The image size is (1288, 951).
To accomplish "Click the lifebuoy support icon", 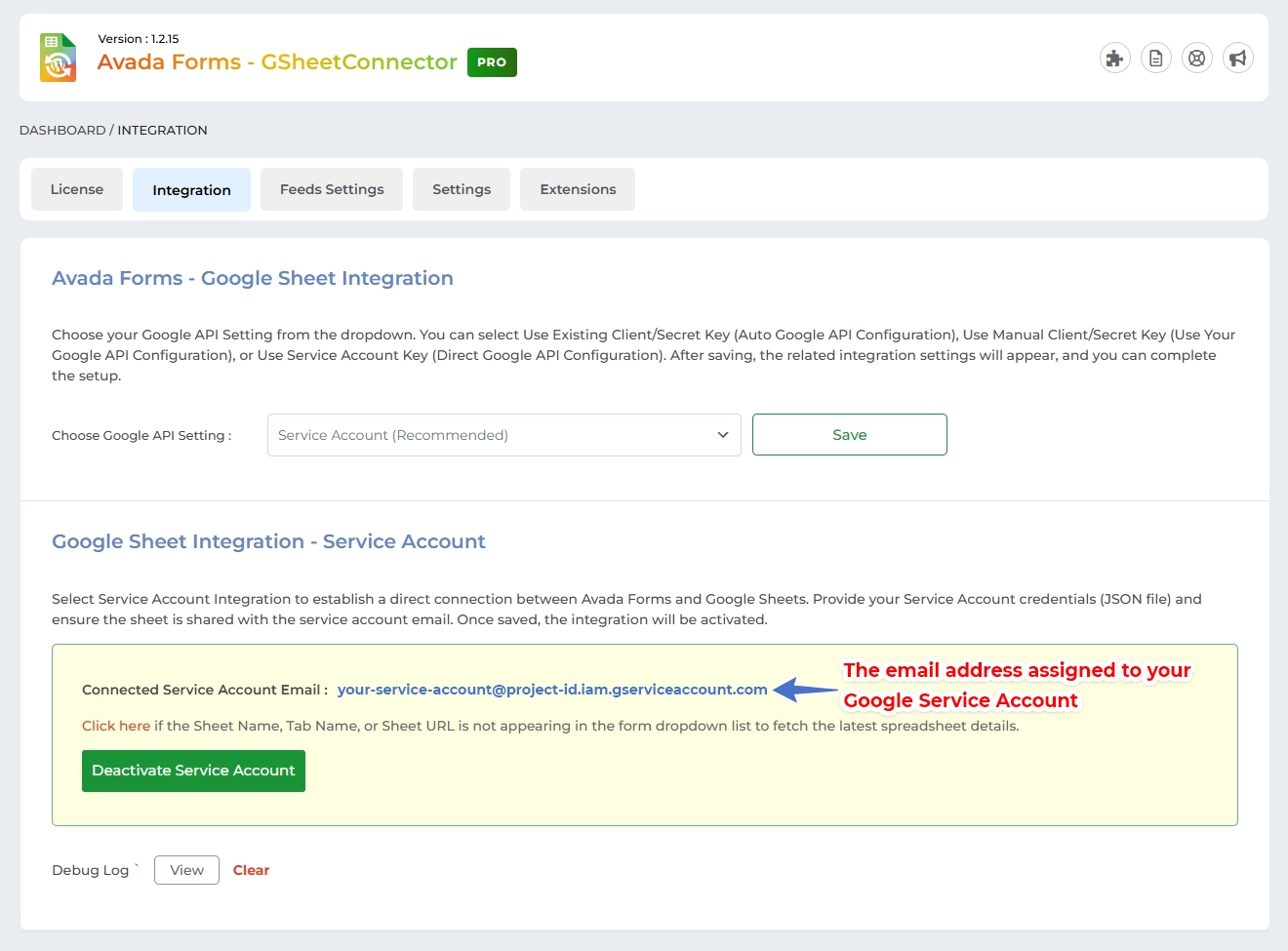I will (x=1196, y=59).
